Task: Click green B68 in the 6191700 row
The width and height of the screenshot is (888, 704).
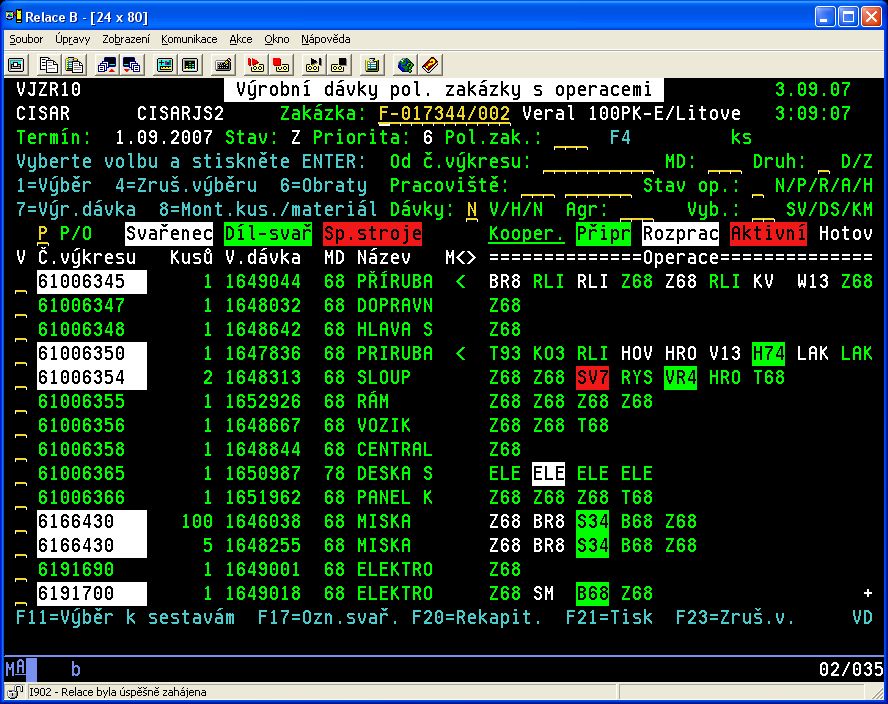Action: [592, 594]
